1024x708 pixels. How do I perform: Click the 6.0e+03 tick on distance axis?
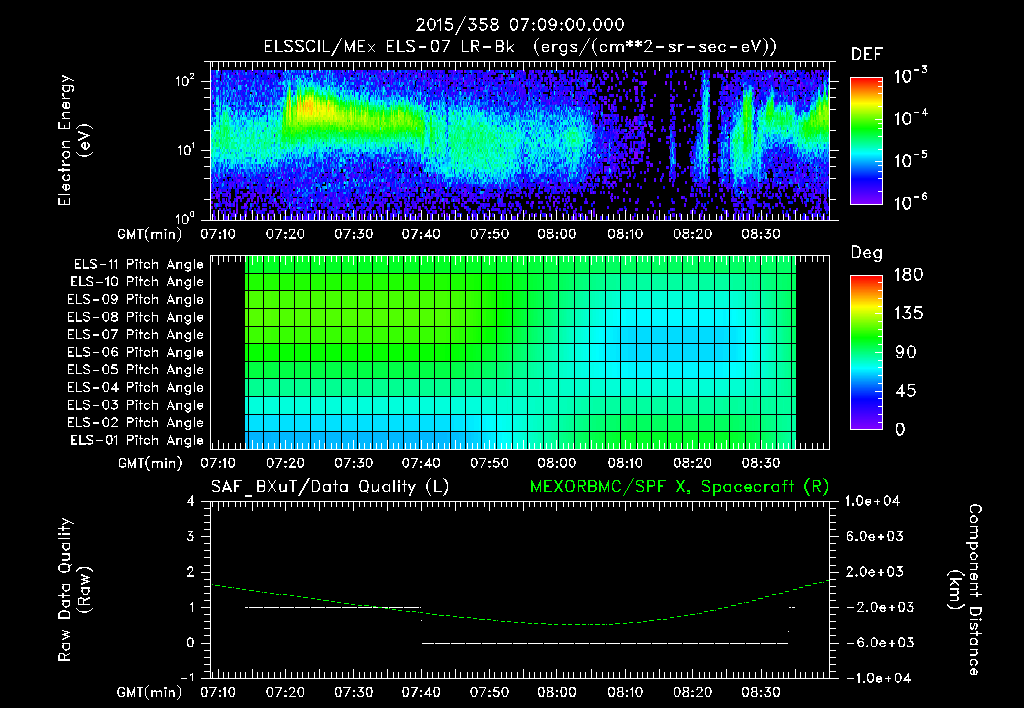coord(874,536)
